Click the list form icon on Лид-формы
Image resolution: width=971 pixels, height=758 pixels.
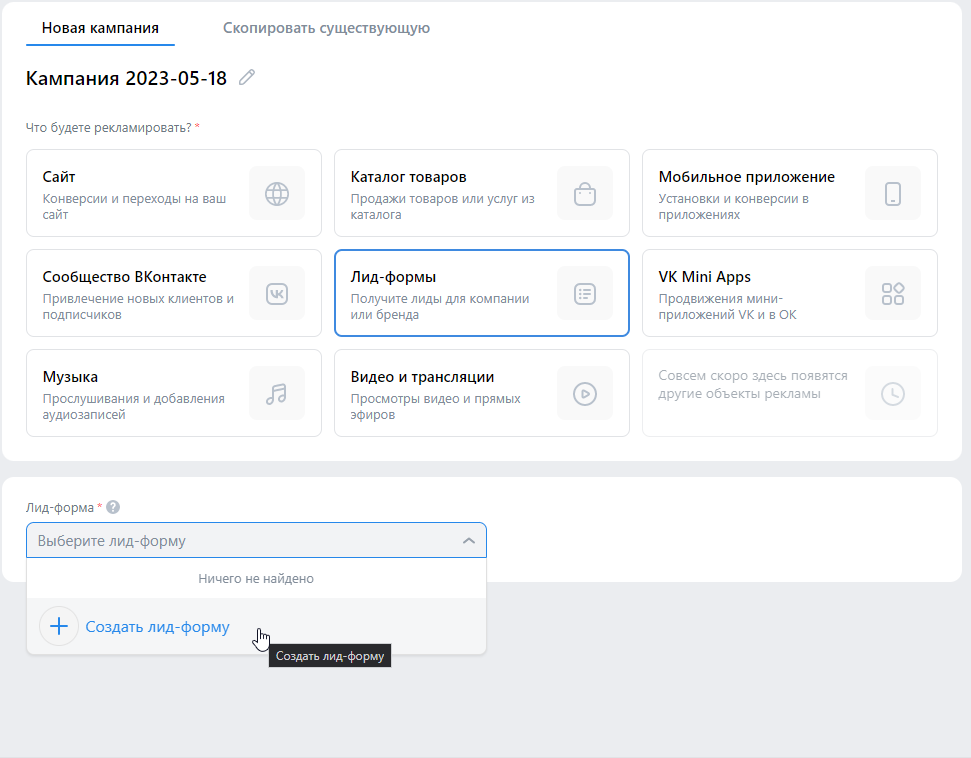pos(585,294)
